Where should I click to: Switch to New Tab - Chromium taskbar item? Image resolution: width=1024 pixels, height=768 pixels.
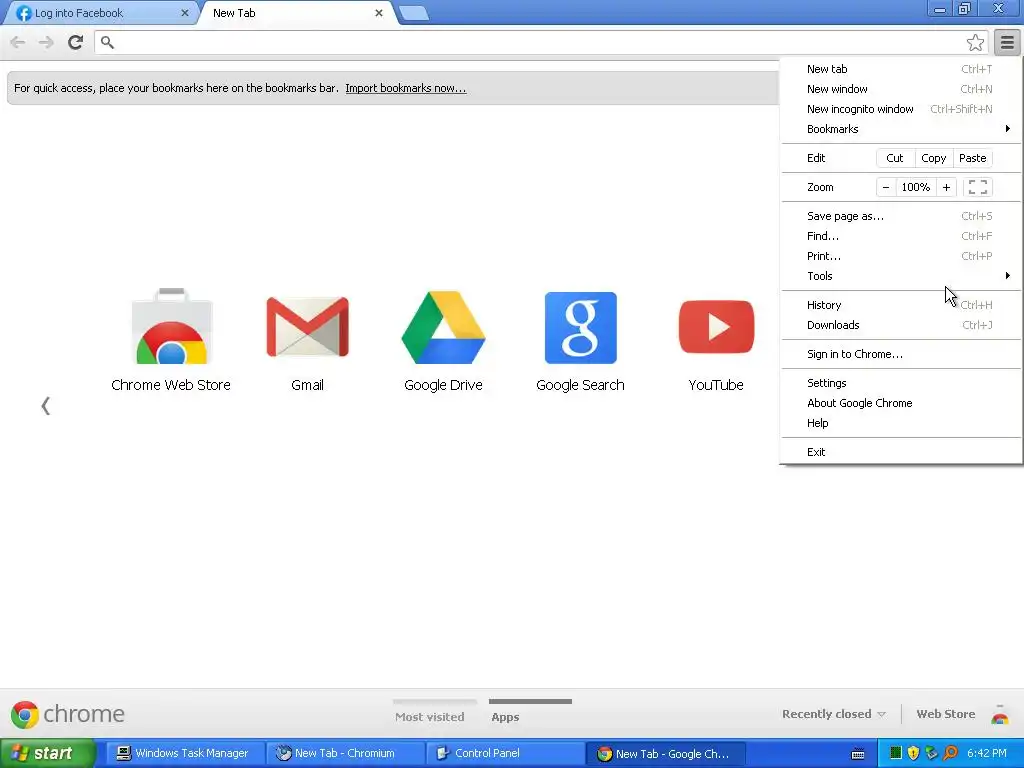[345, 753]
